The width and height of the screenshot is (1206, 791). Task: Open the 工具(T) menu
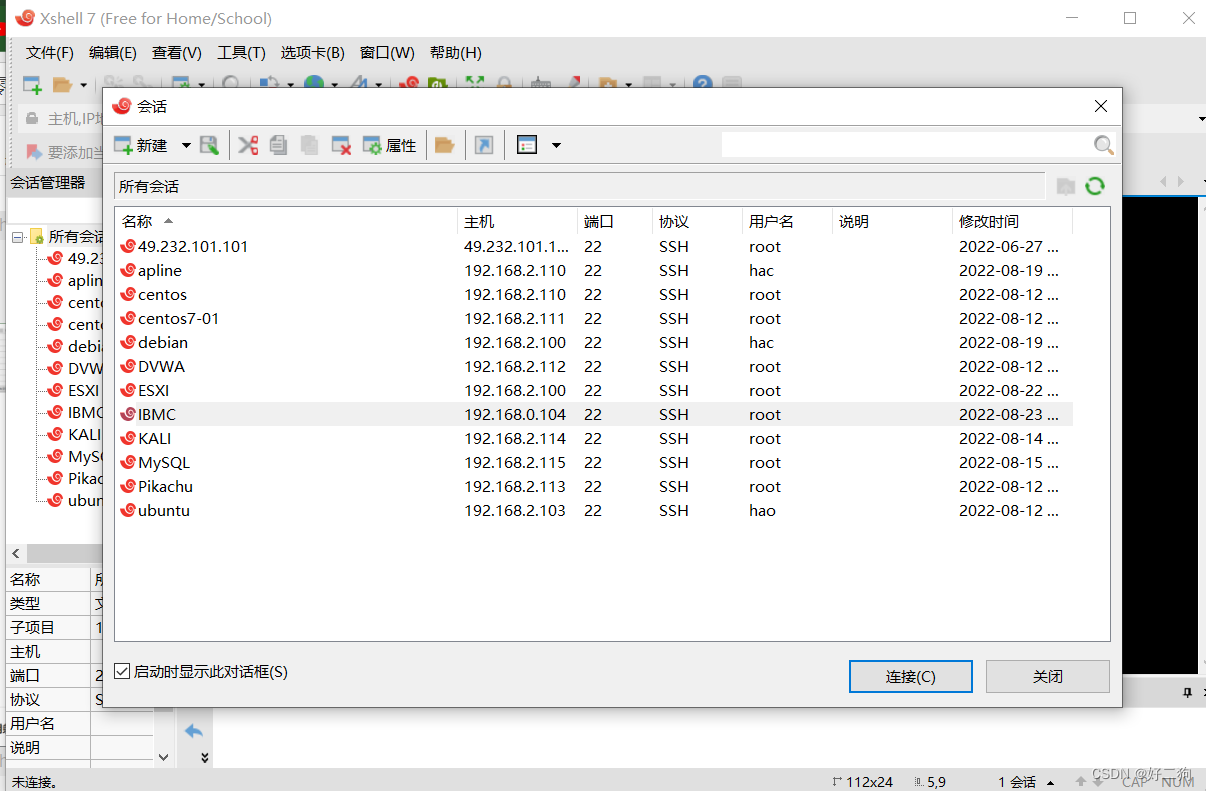242,53
